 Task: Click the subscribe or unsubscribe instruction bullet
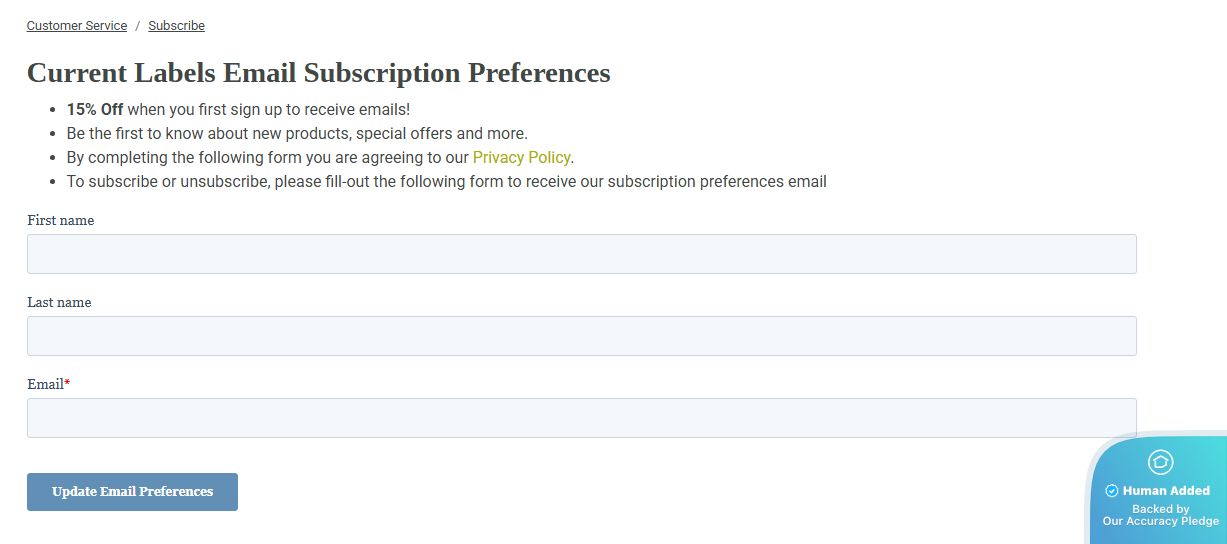tap(446, 182)
